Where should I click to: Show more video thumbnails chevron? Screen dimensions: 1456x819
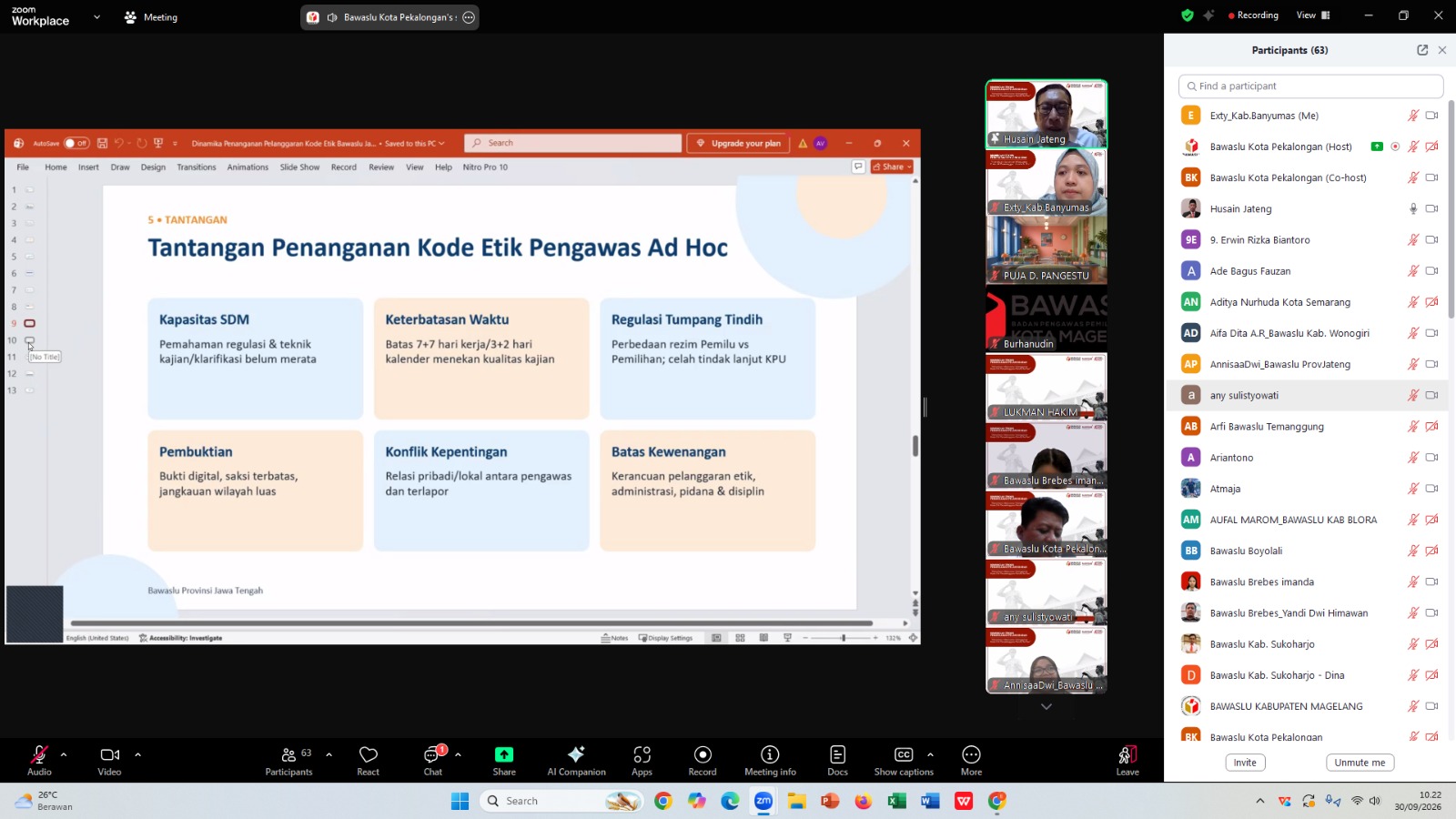(1046, 706)
